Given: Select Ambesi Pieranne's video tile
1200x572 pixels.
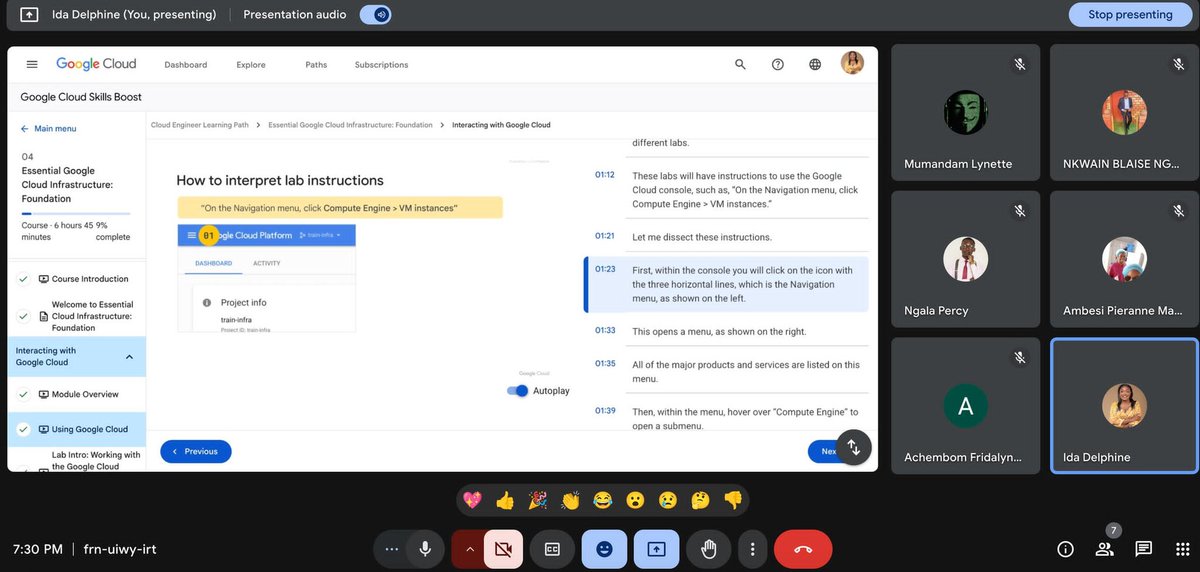Looking at the screenshot, I should 1124,259.
